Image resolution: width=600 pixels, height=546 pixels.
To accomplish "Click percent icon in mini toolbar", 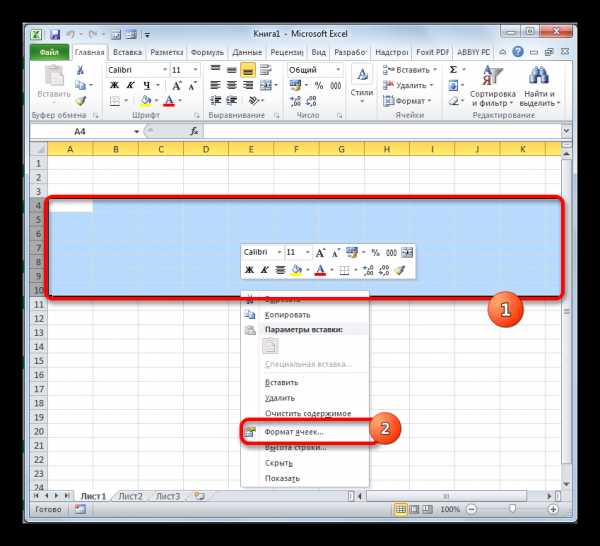I will (375, 253).
